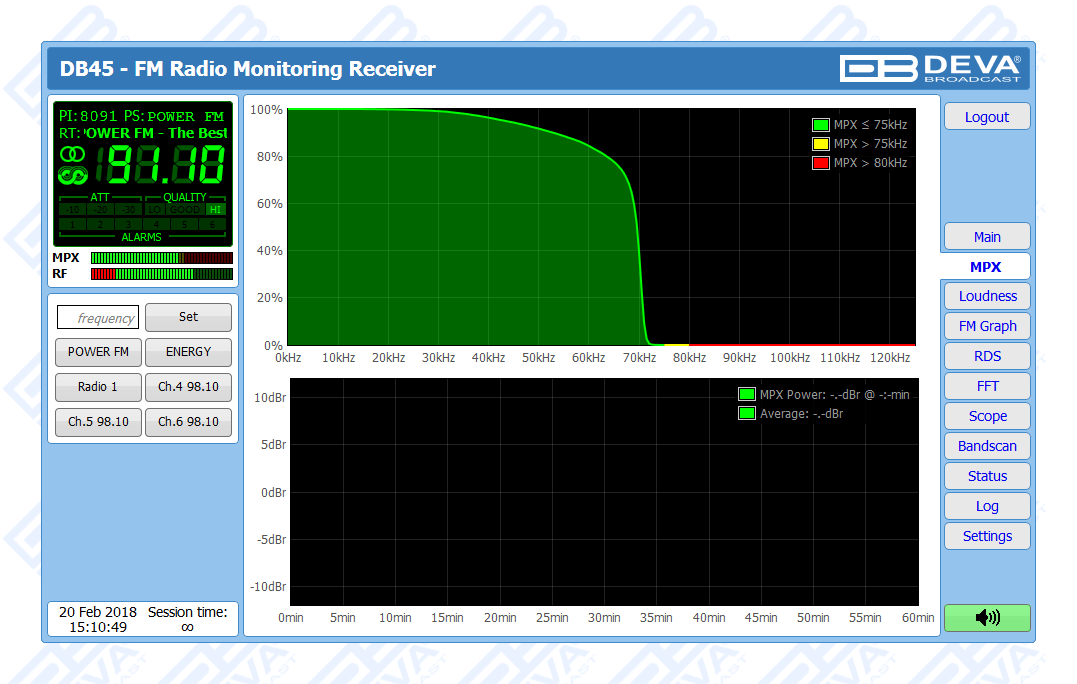Click the red MPX > 80kHz legend swatch
The image size is (1077, 684).
[x=821, y=163]
